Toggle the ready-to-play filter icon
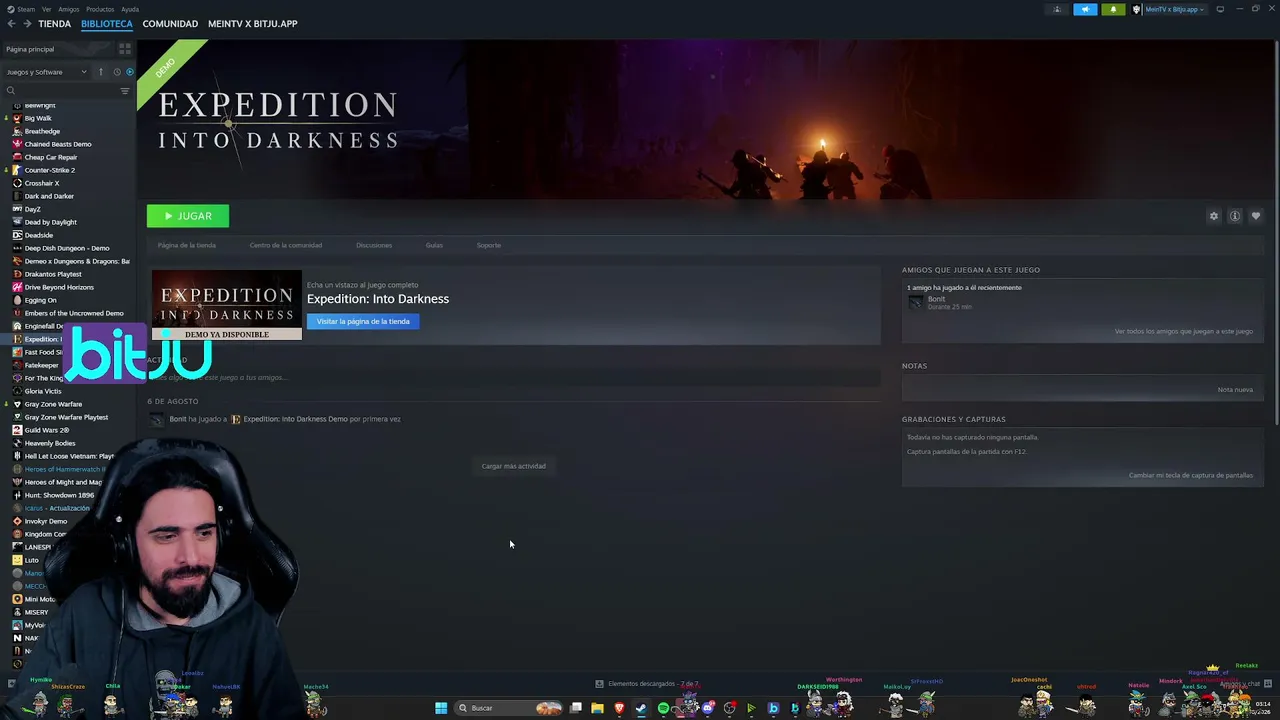This screenshot has width=1280, height=720. tap(129, 72)
